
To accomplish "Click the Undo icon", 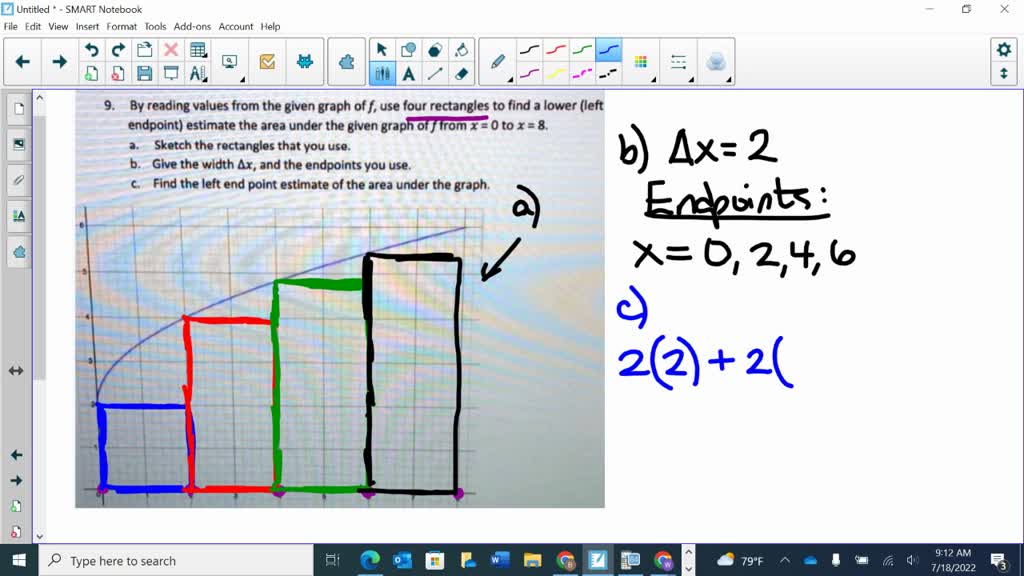I will (93, 48).
